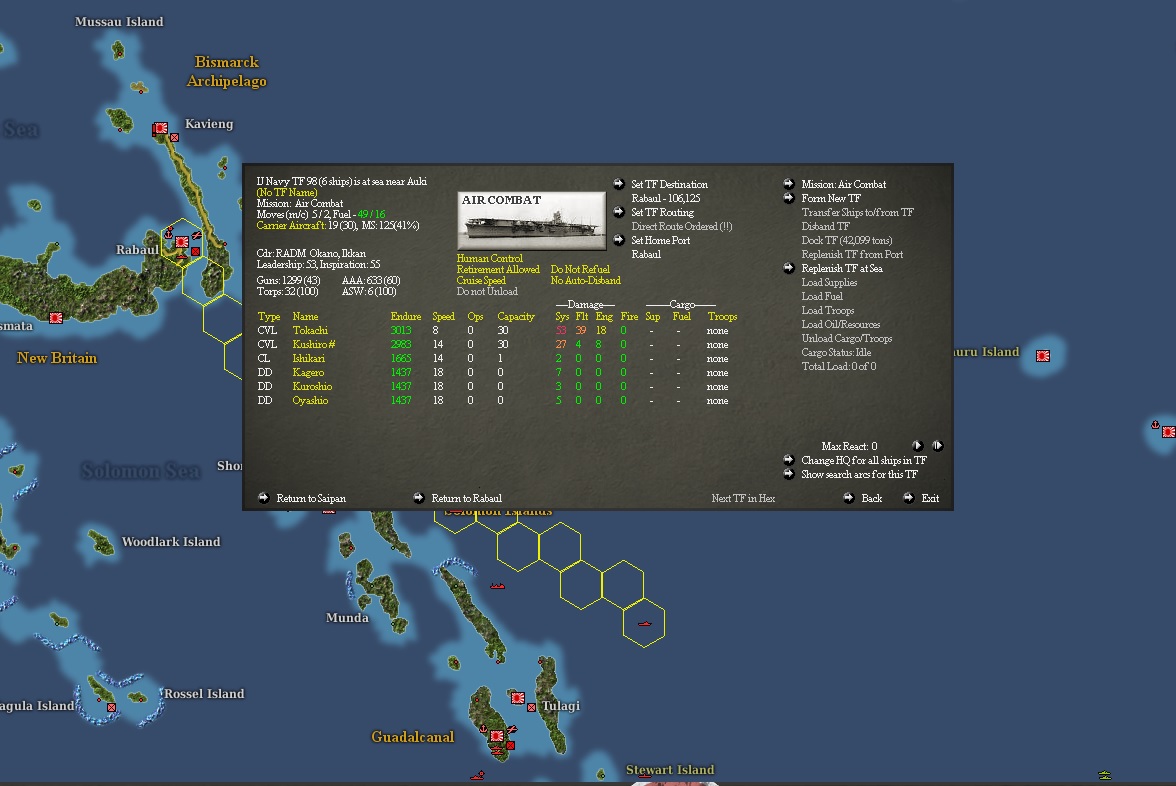
Task: Toggle Cruise Speed setting
Action: (x=481, y=280)
